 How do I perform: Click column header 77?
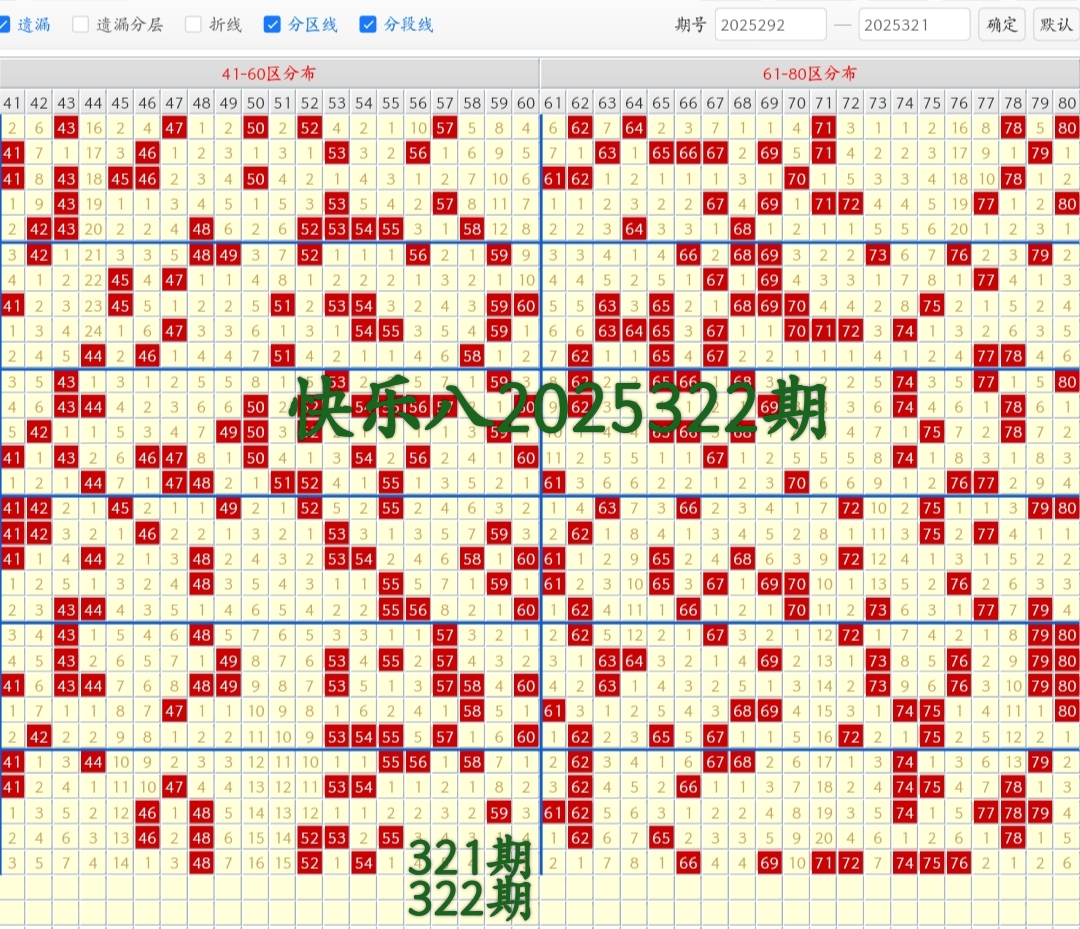coord(986,103)
